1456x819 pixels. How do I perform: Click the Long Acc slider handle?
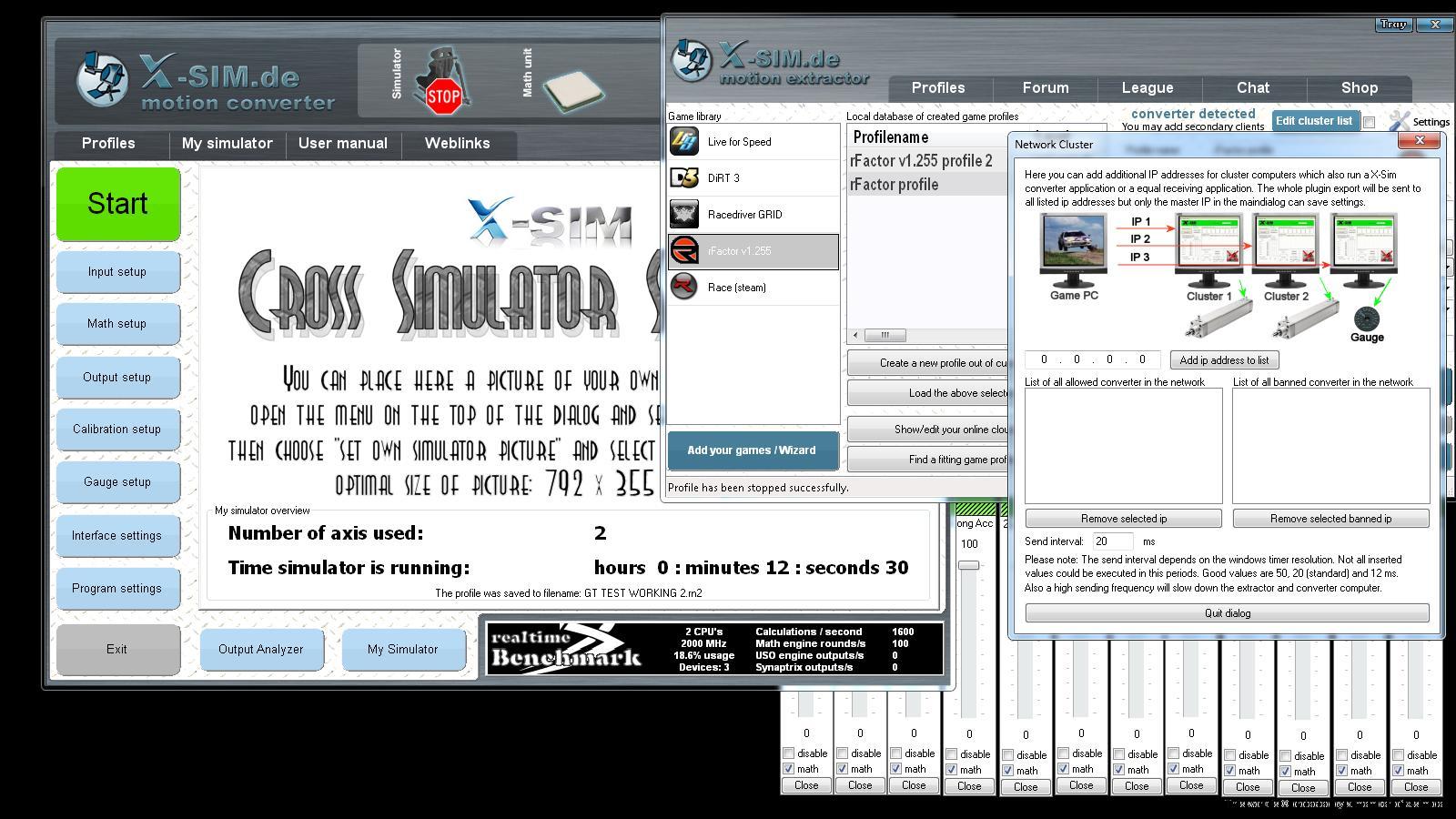click(969, 565)
